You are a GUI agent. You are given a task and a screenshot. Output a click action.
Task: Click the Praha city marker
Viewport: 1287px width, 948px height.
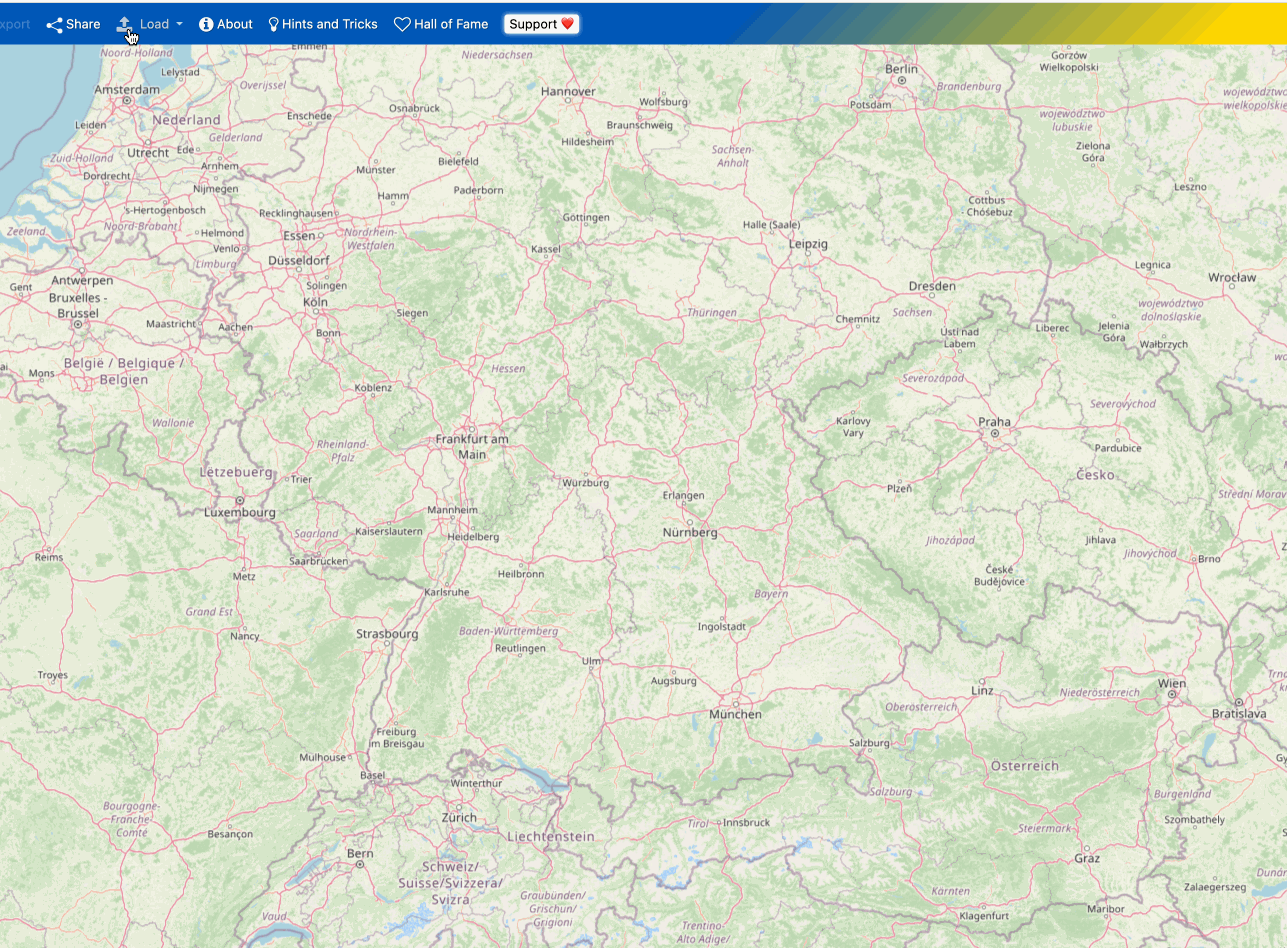point(994,434)
